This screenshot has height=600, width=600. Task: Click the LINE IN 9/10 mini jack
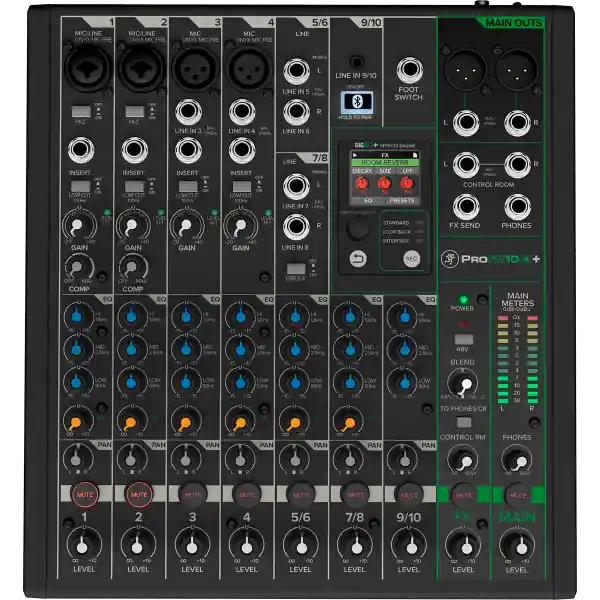coord(357,62)
